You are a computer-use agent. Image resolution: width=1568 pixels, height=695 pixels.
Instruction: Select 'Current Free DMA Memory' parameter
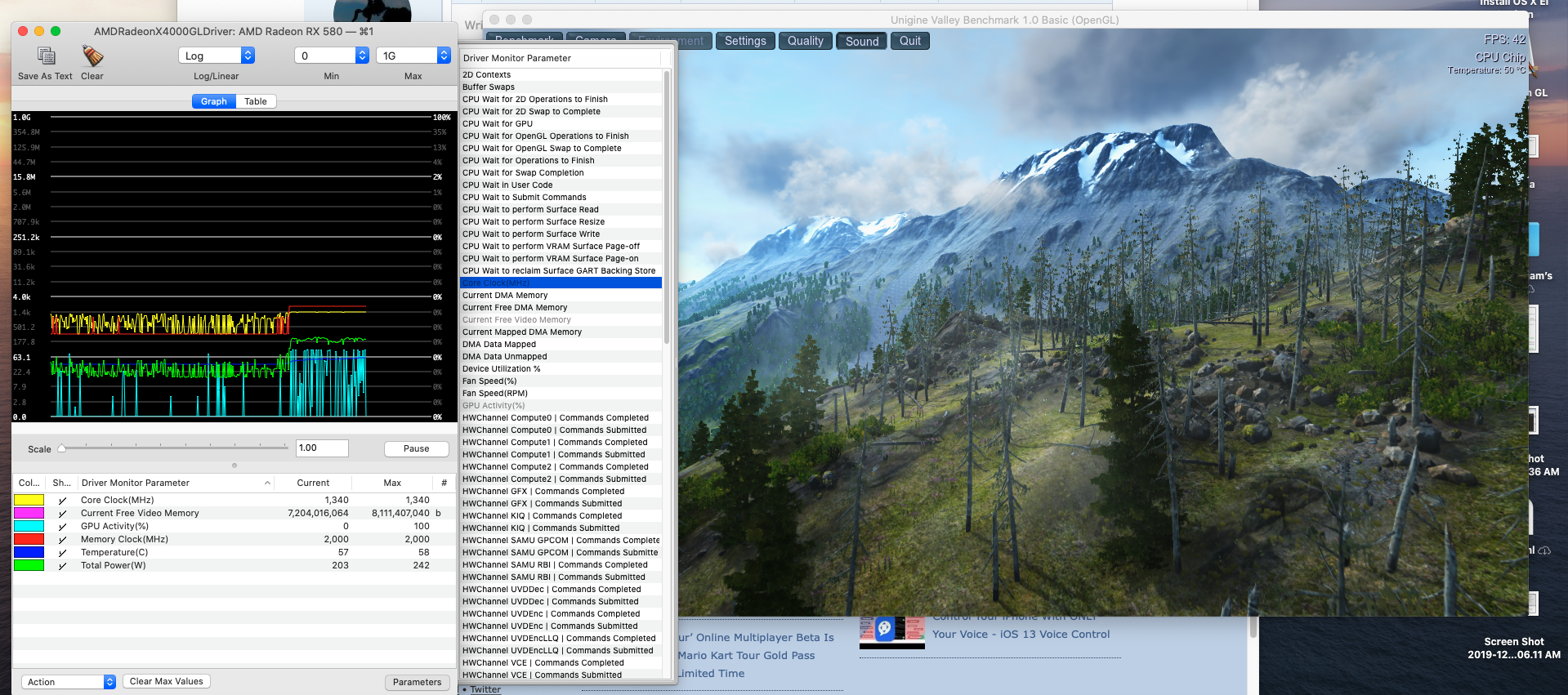[x=561, y=307]
